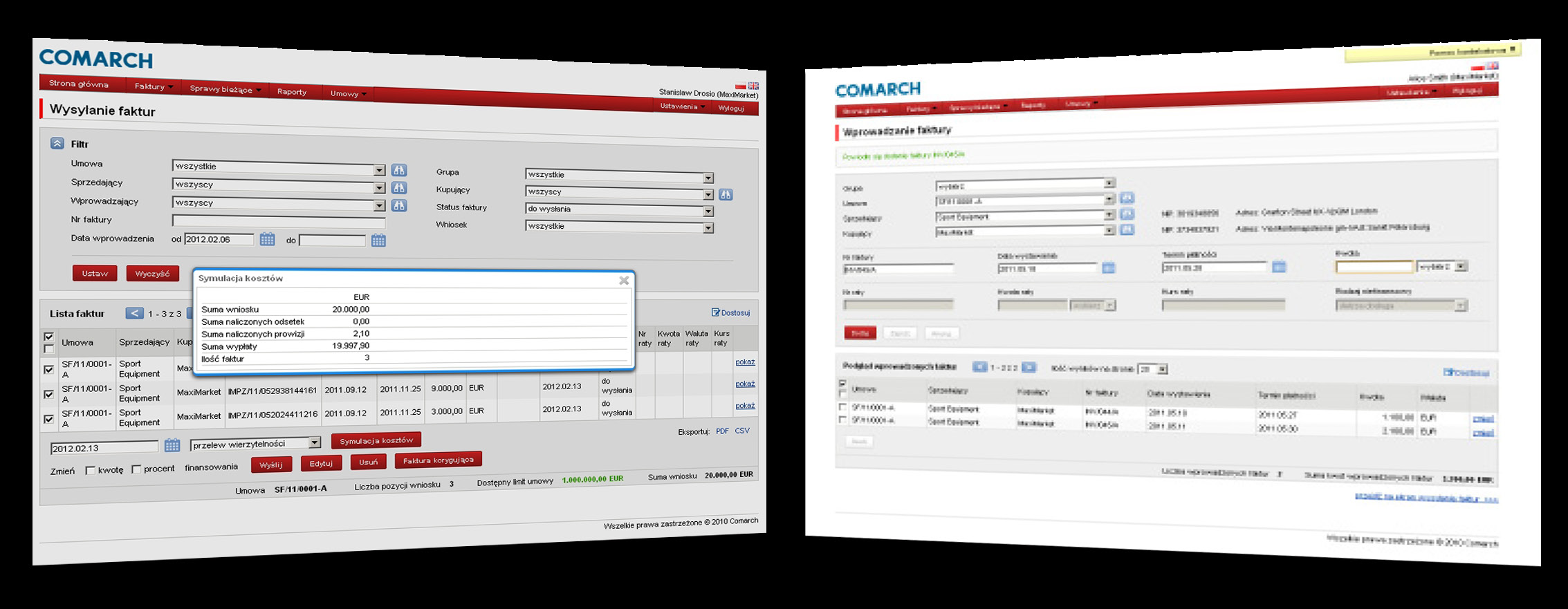The height and width of the screenshot is (609, 1568).
Task: Click the COMARCH logo in Wysyłanie faktur window
Action: pos(96,59)
